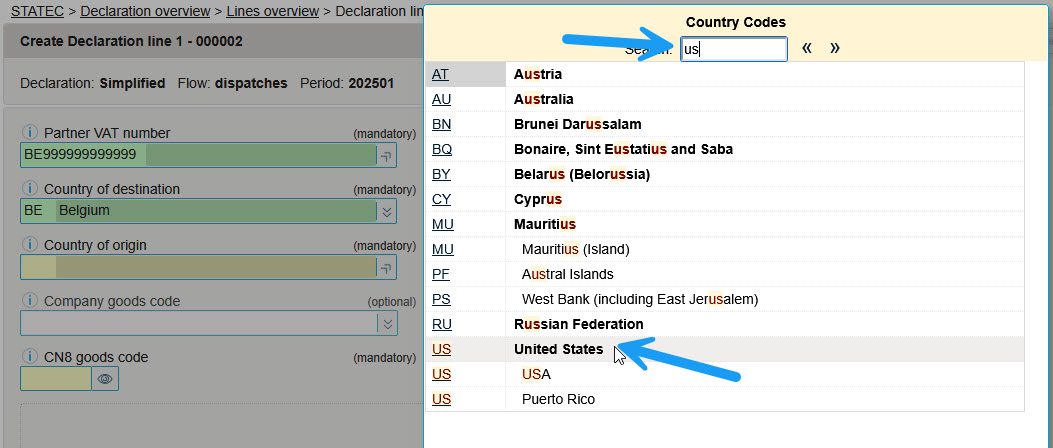Click info icon beside CN8 goods code

click(x=29, y=357)
